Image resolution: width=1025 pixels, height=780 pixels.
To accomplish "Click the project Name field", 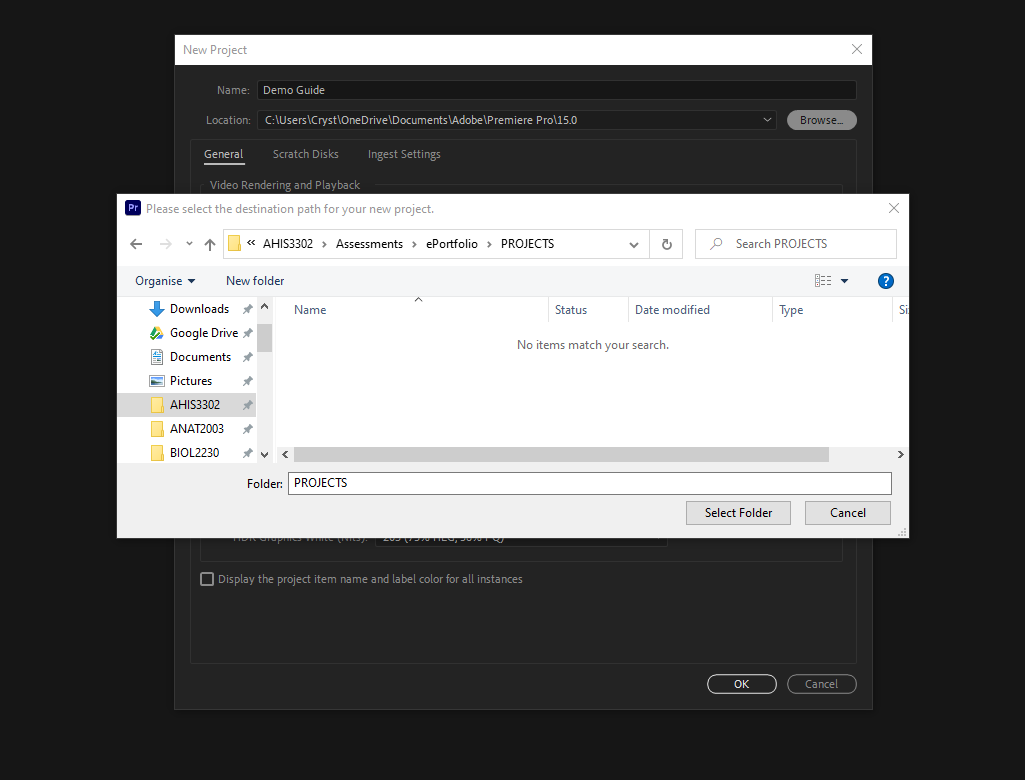I will (557, 90).
